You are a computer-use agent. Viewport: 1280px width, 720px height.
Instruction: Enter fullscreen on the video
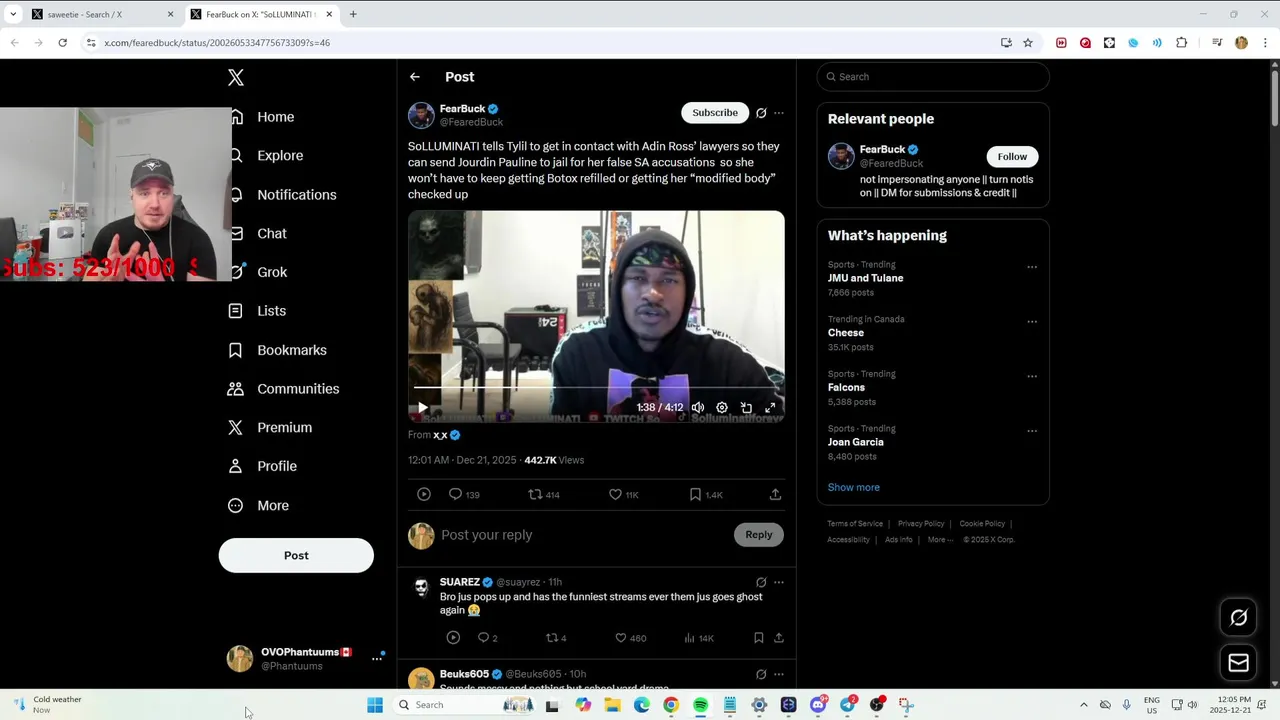pyautogui.click(x=770, y=408)
